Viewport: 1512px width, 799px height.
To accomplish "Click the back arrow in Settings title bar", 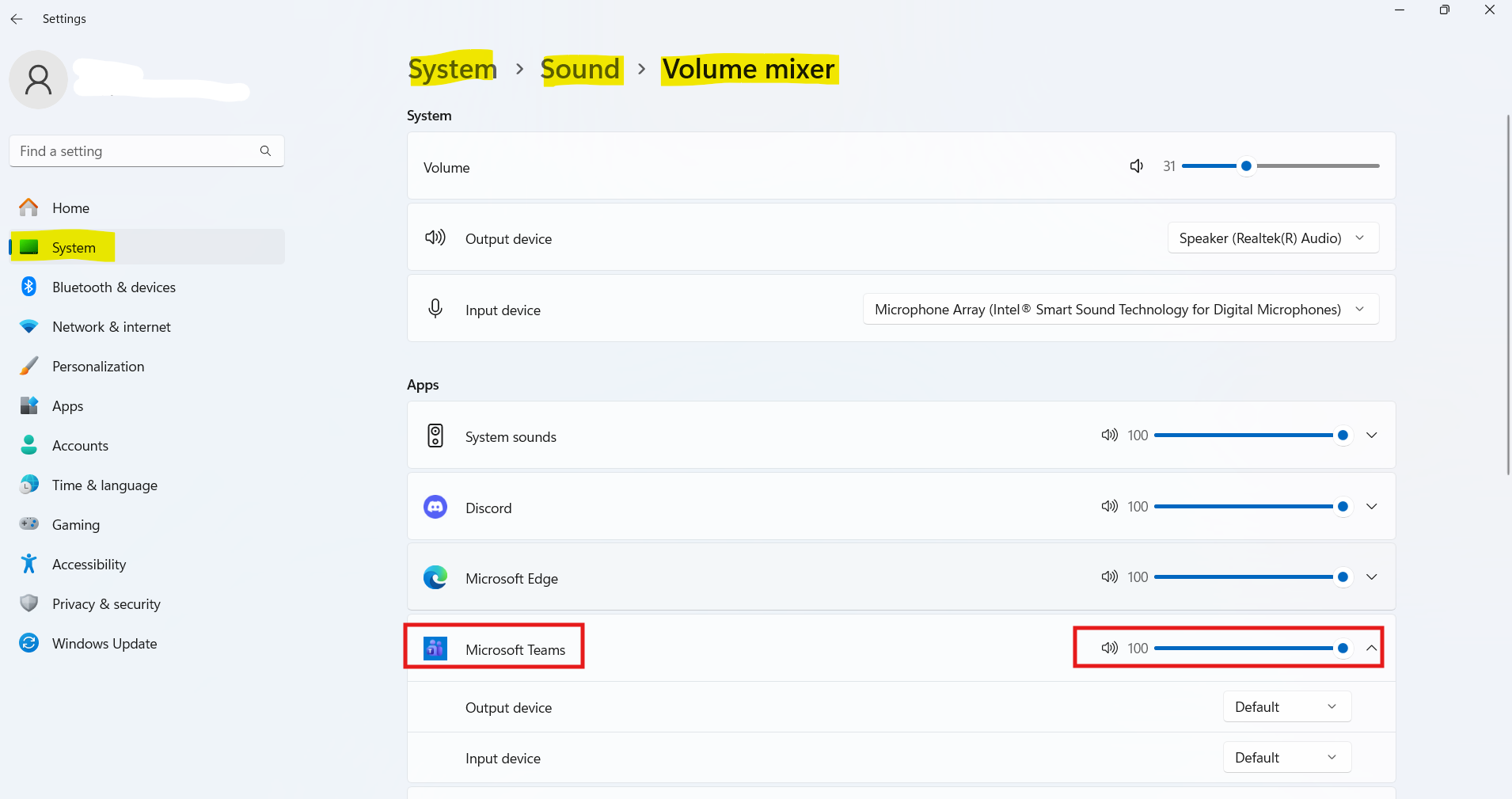I will [17, 18].
